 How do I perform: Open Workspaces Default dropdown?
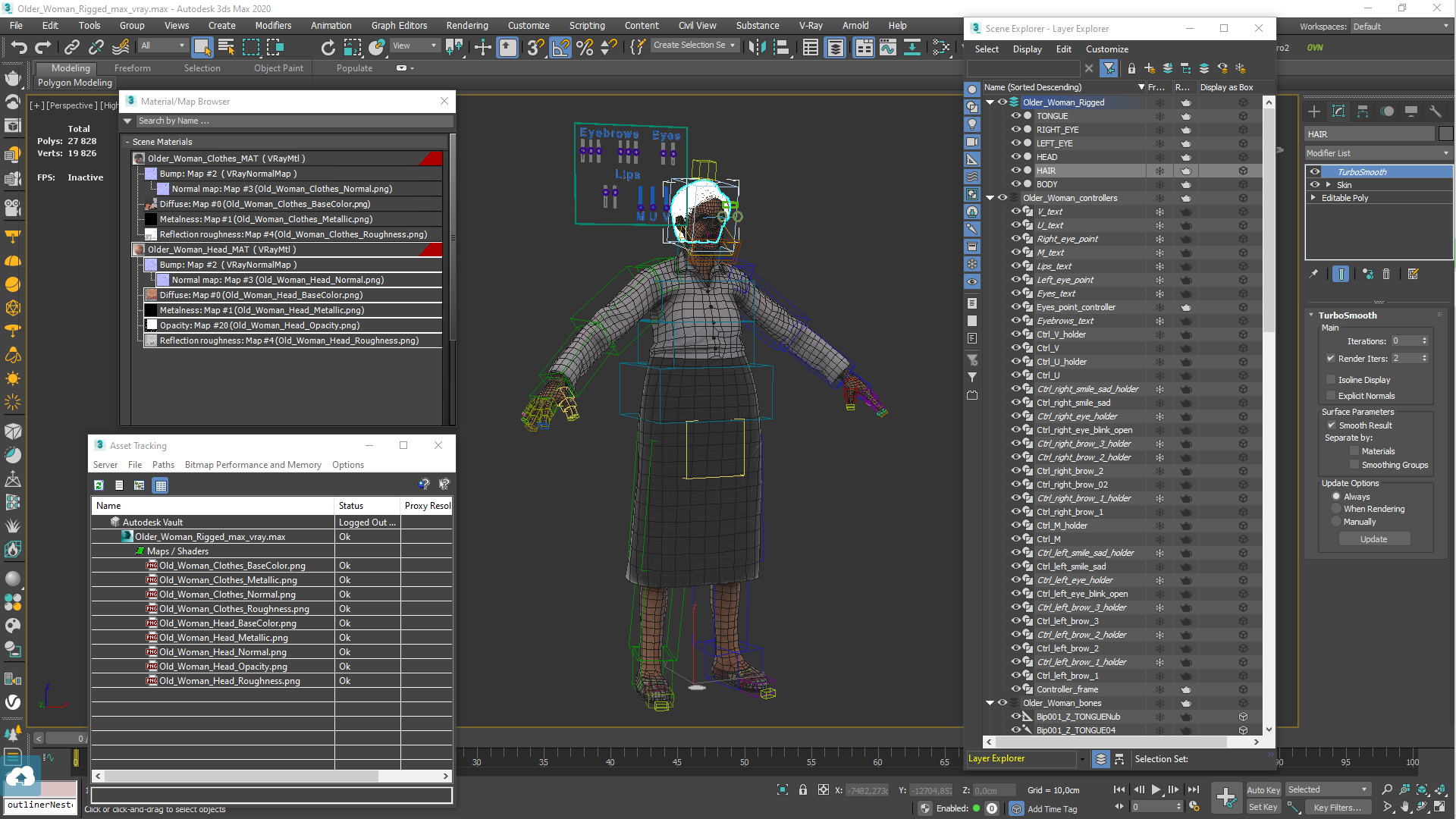pyautogui.click(x=1401, y=27)
